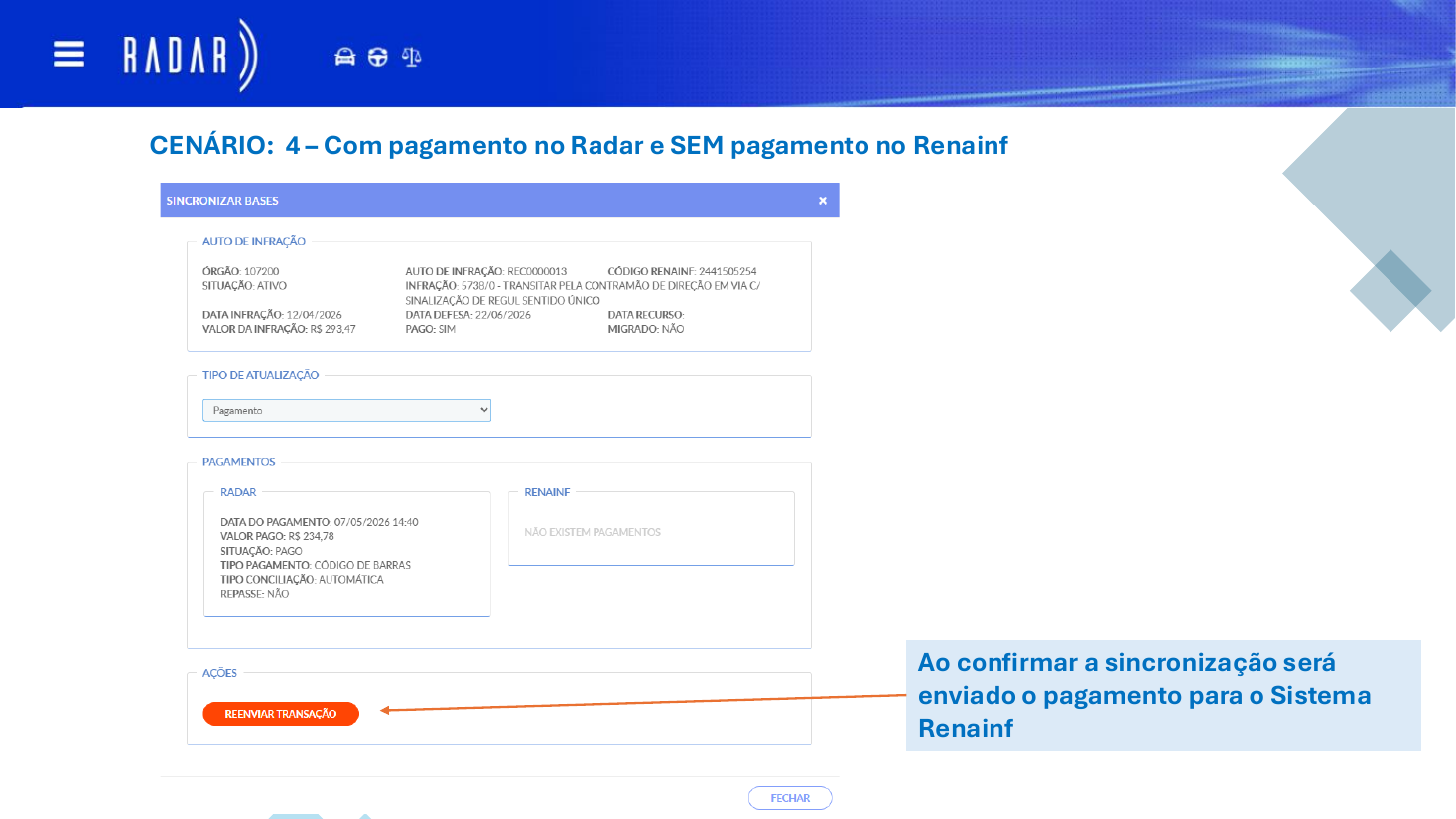Viewport: 1456px width, 819px height.
Task: Click the Ao confirmar a sincronização note
Action: (1163, 695)
